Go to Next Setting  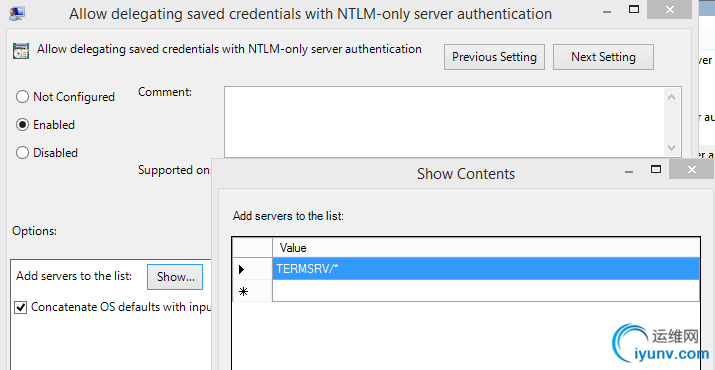[x=603, y=57]
